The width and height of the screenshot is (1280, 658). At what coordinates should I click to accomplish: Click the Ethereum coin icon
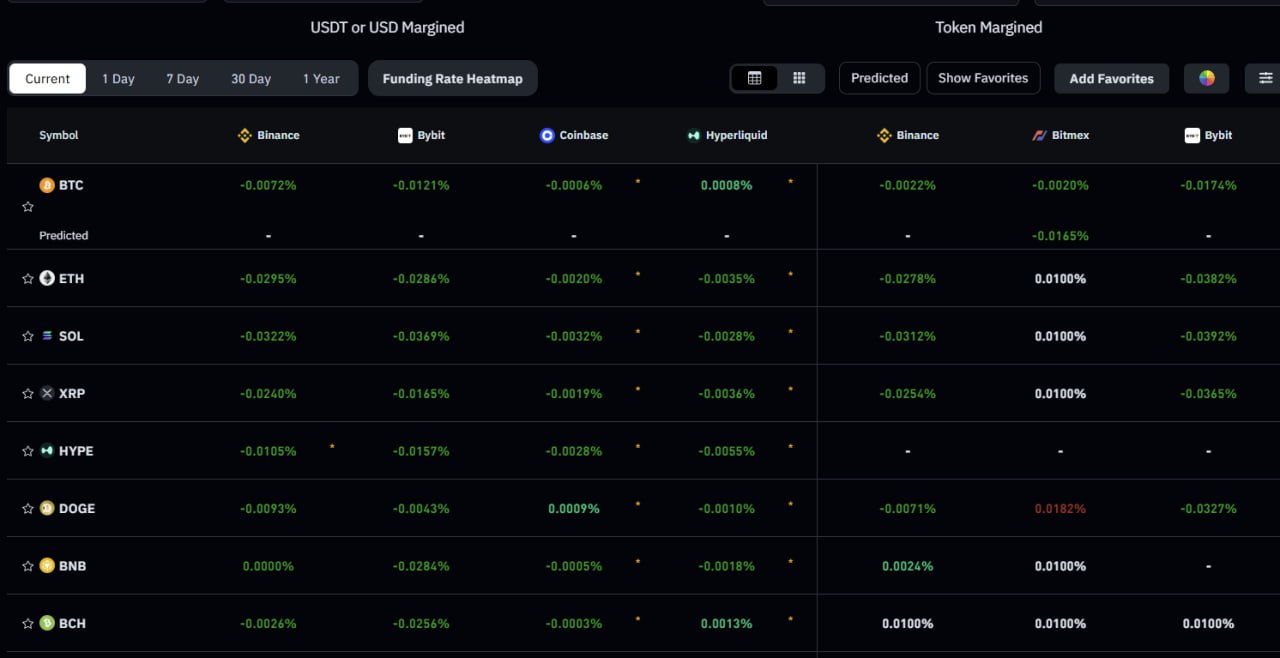point(47,278)
